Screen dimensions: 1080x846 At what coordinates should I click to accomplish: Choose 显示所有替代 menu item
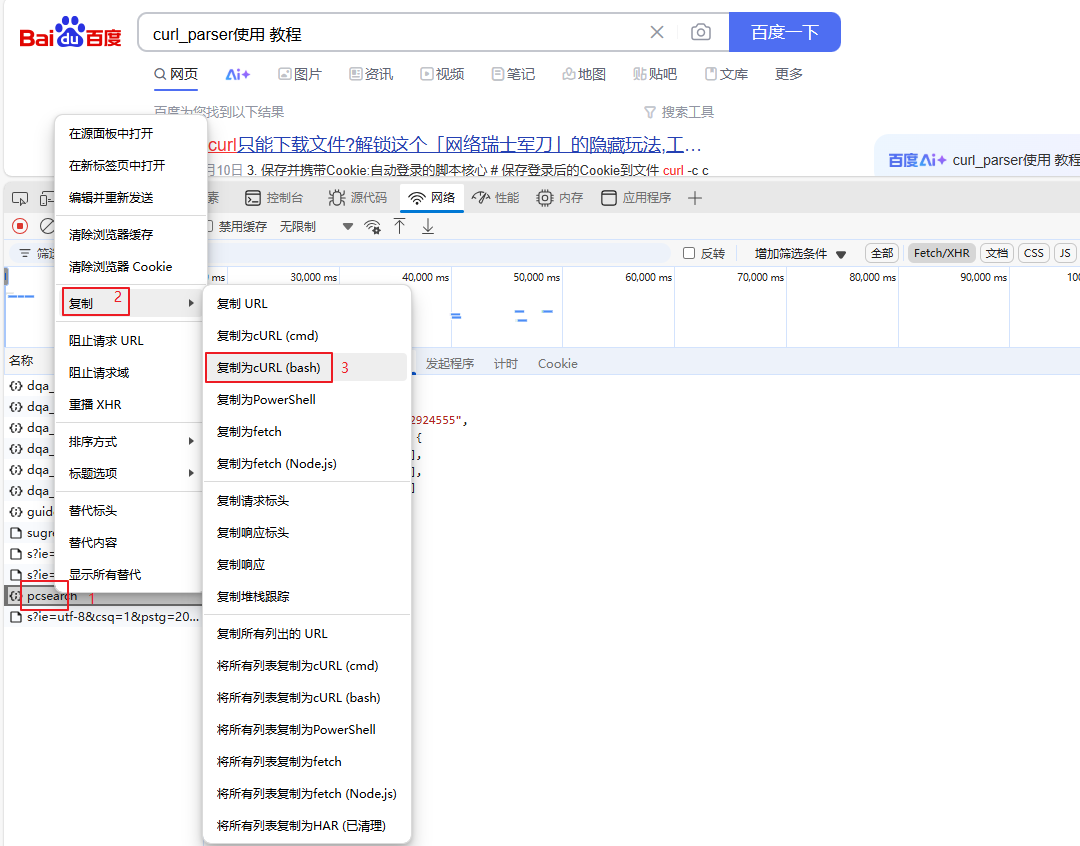pos(130,575)
